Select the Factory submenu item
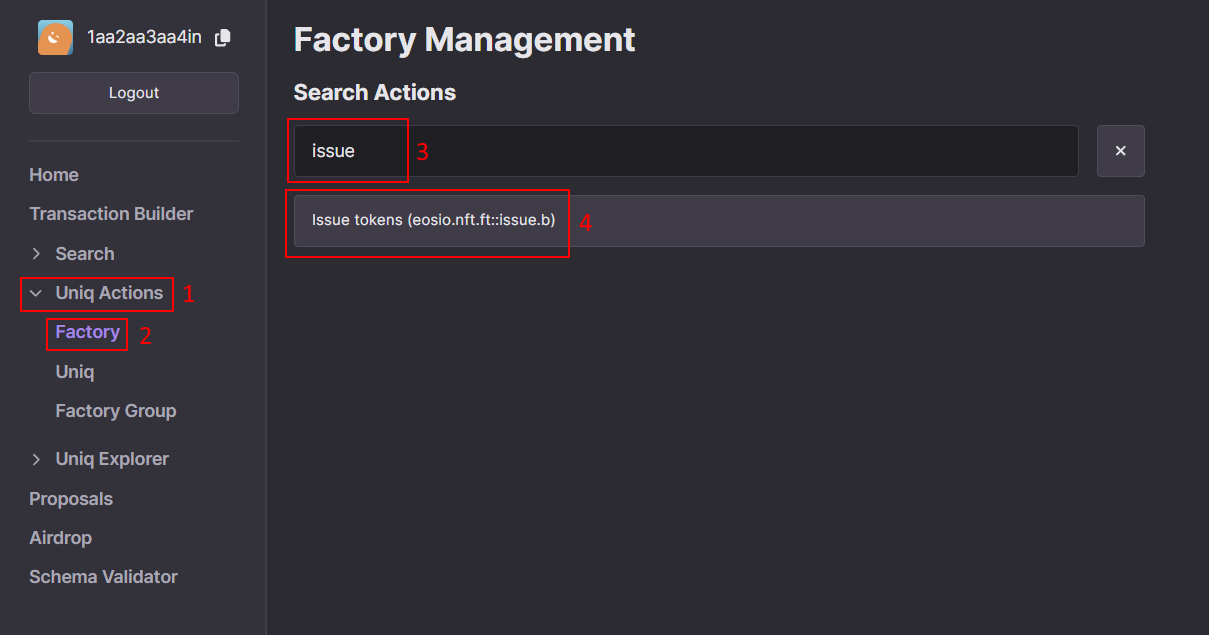 tap(88, 332)
